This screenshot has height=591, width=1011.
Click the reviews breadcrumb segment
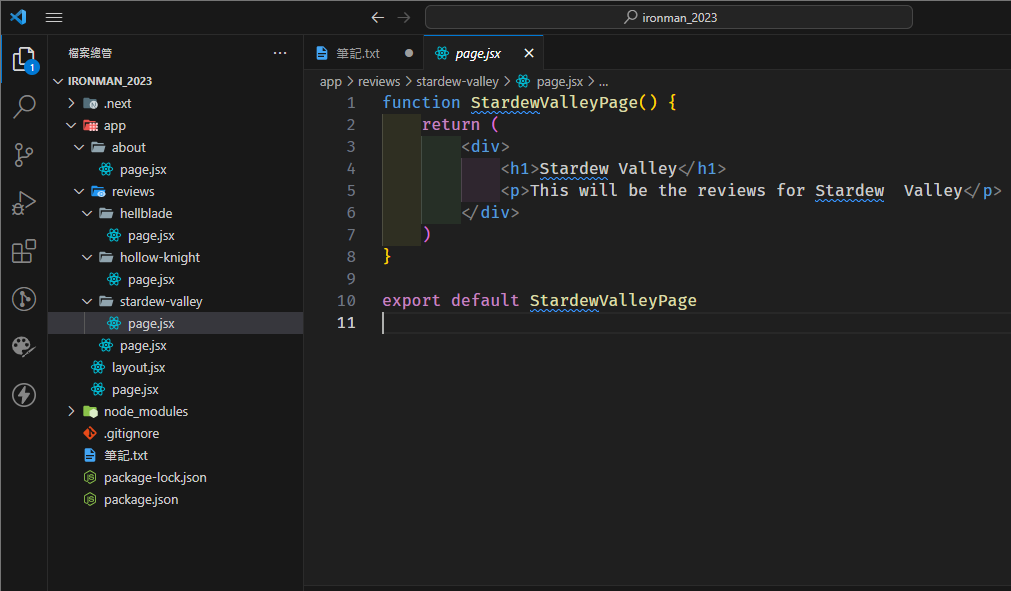click(x=379, y=81)
